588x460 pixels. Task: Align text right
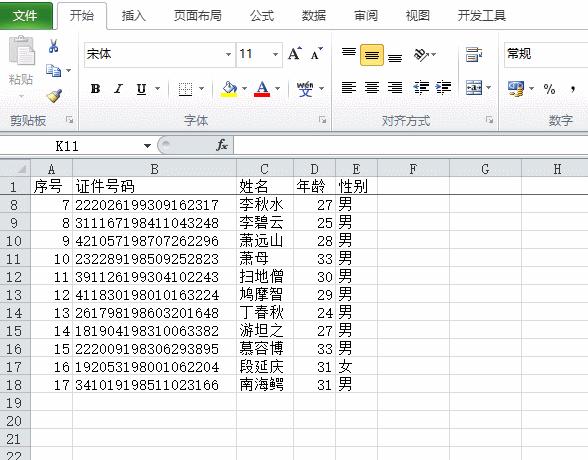[x=395, y=88]
